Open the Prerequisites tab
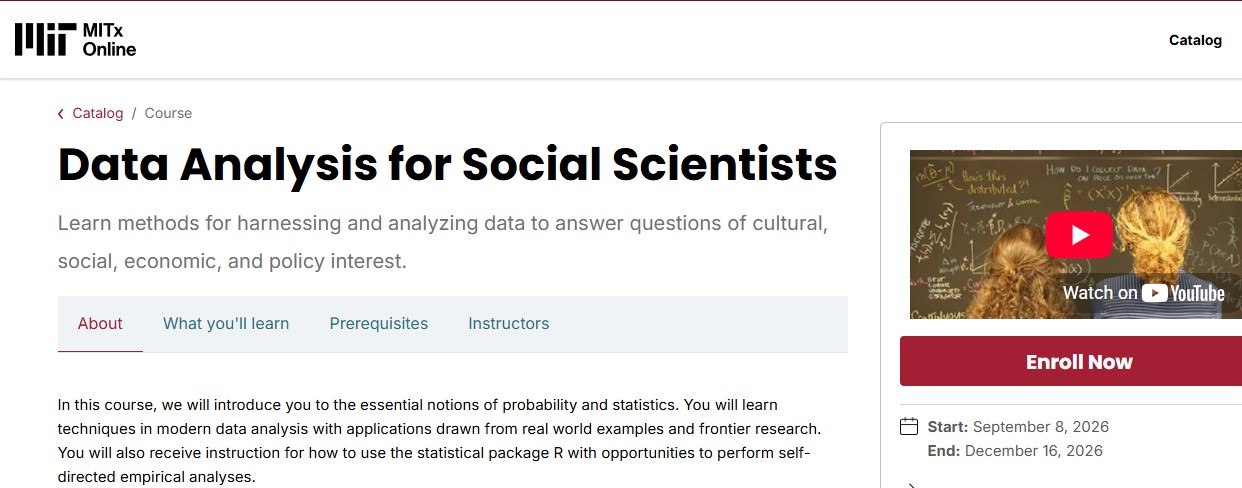1242x488 pixels. point(379,324)
